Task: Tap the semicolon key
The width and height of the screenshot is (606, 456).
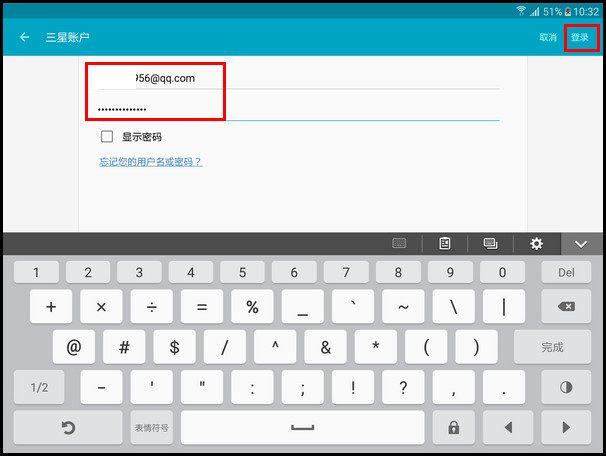Action: click(x=303, y=387)
